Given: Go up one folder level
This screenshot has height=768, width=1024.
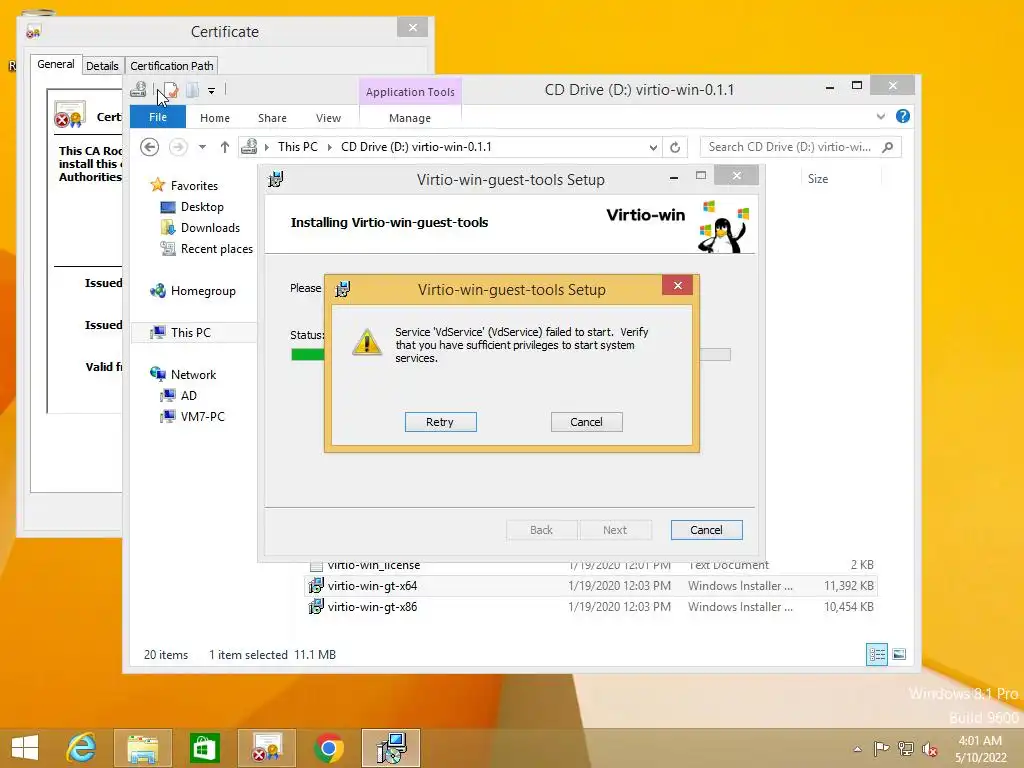Looking at the screenshot, I should pos(225,147).
